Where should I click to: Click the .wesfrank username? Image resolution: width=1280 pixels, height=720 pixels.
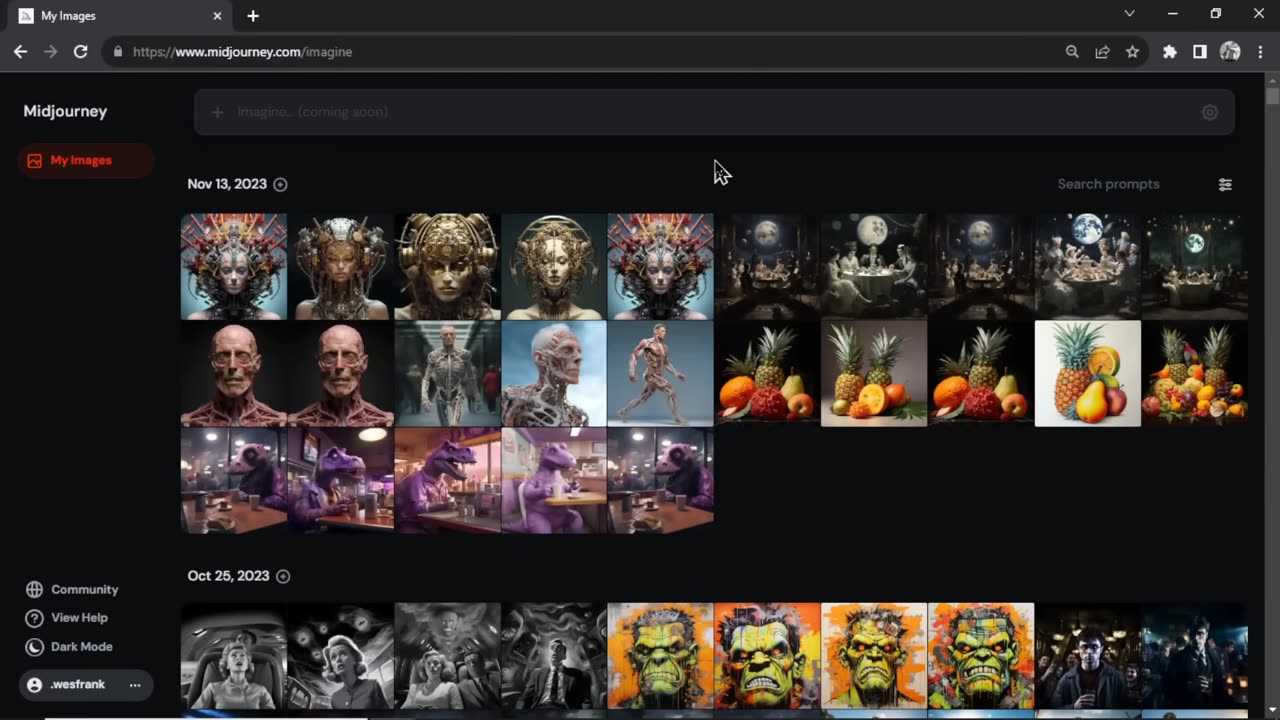(78, 685)
